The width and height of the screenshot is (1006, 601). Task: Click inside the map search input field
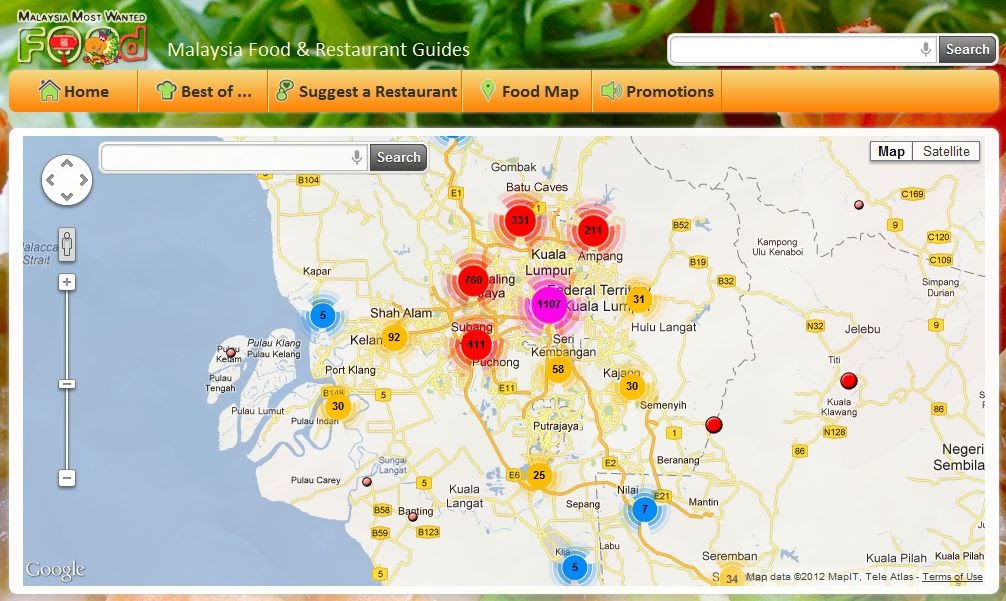tap(225, 157)
